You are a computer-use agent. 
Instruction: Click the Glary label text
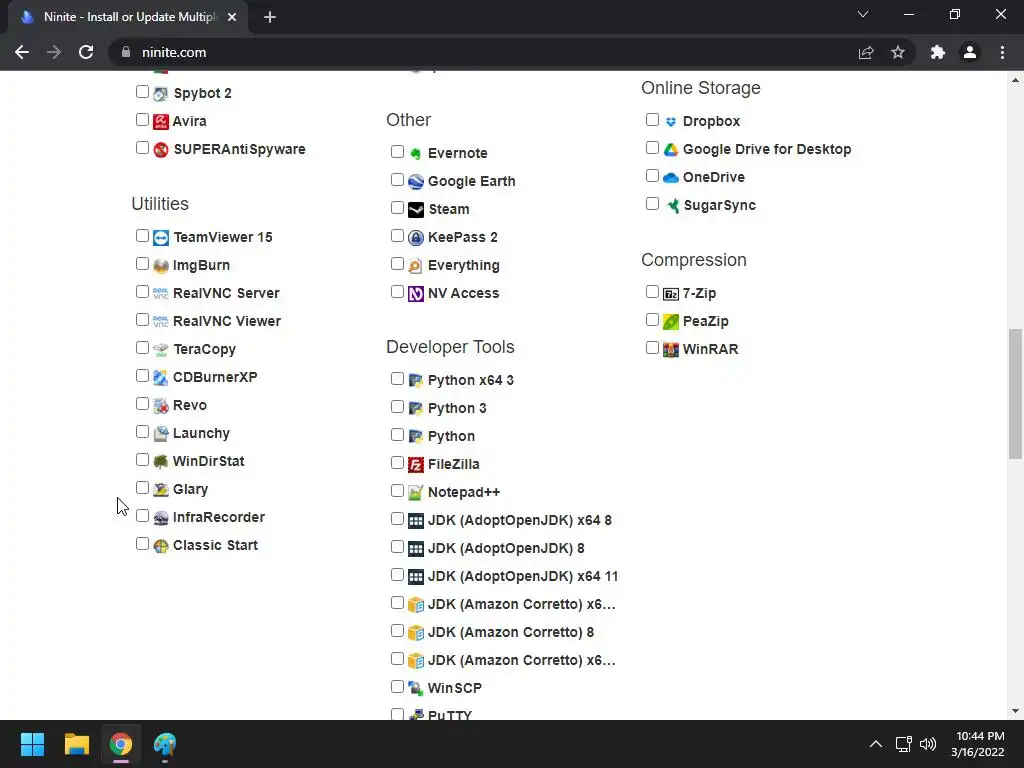click(191, 489)
